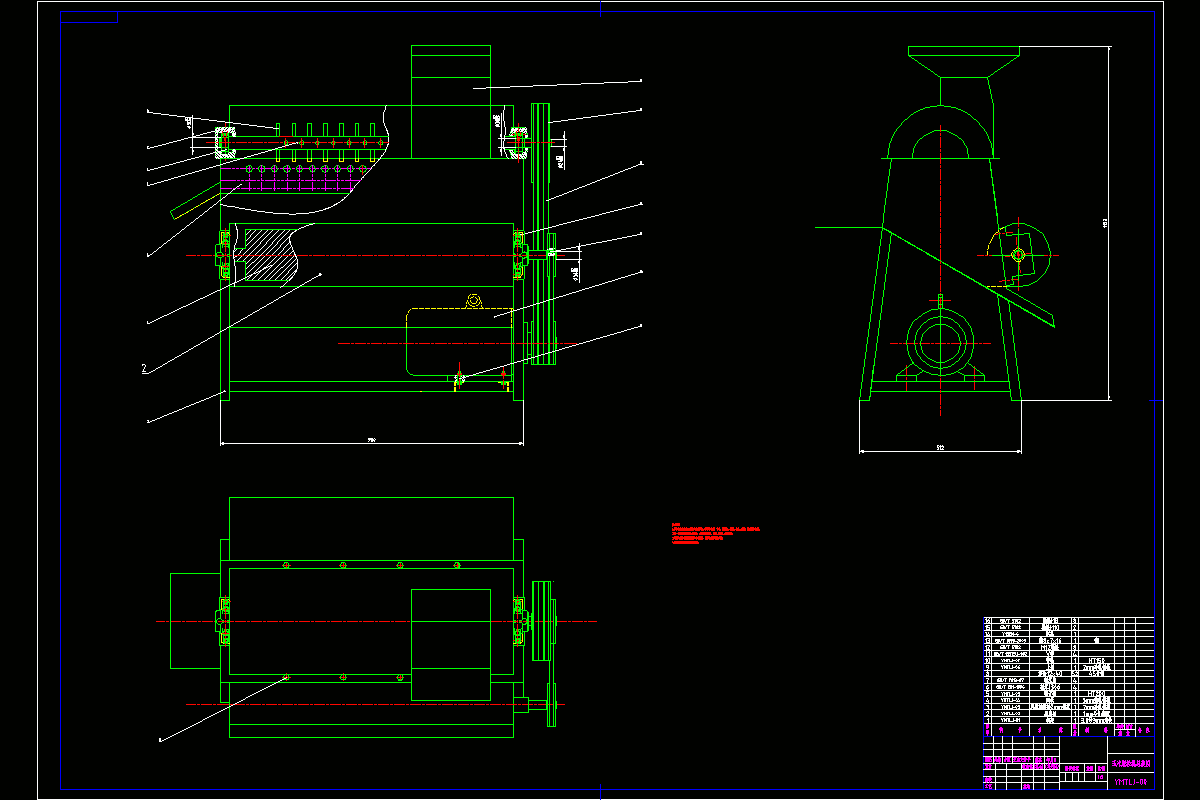
Task: Click item number 16 in the parts list
Action: [x=989, y=621]
